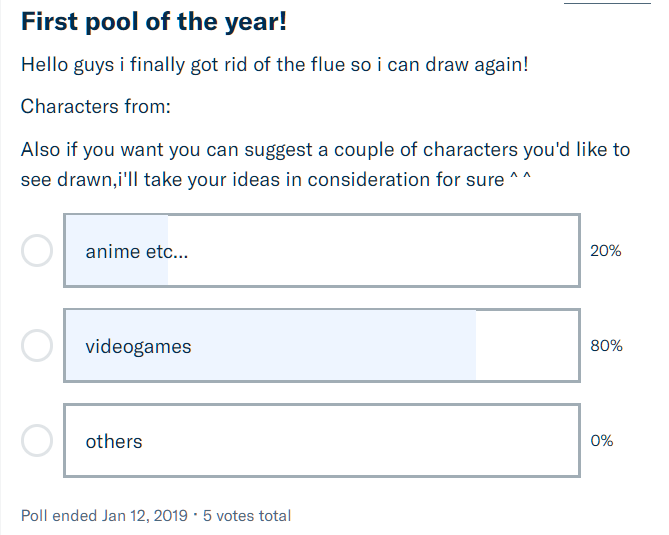Screen dimensions: 669x535
Task: Select the "anime etc..." radio button
Action: [37, 250]
